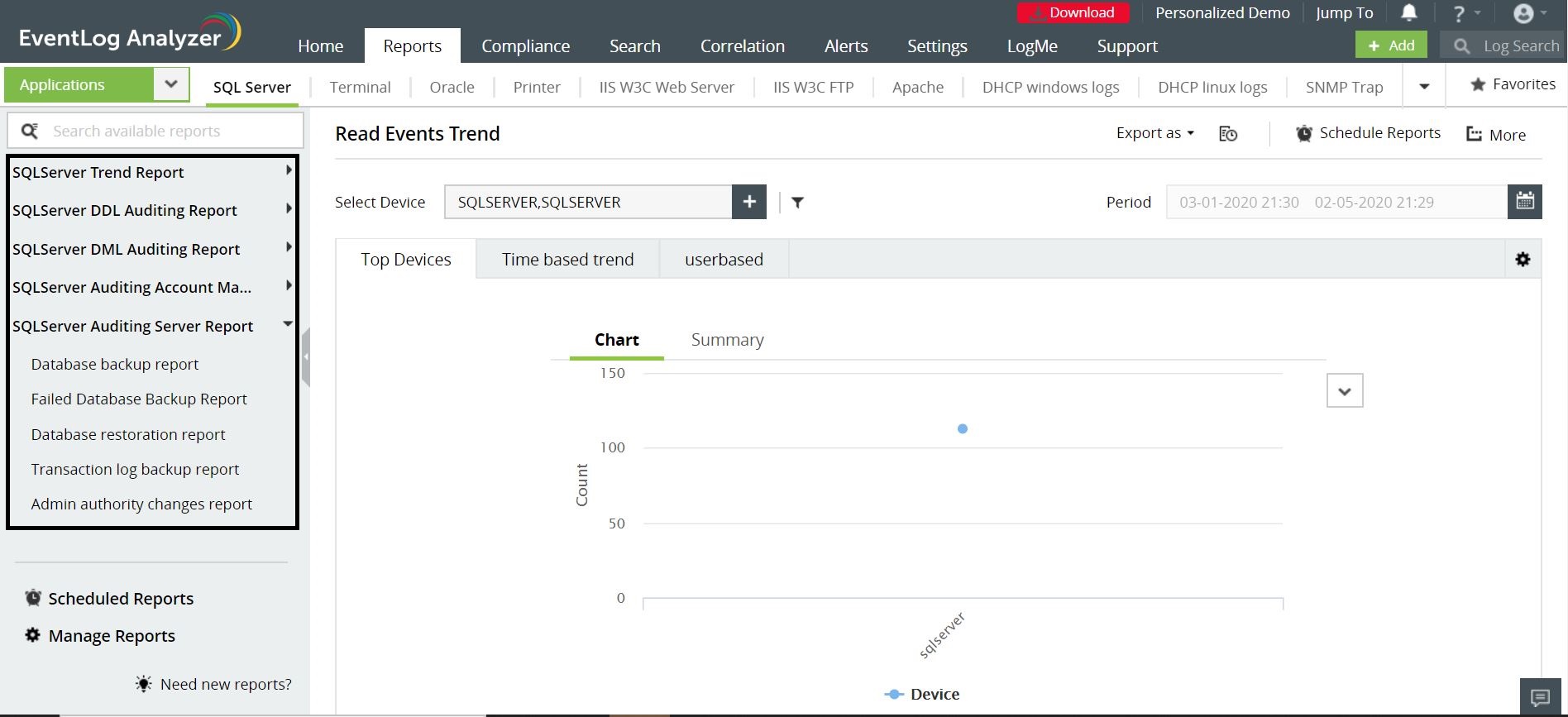
Task: Select the IIS W3C Web Server tab
Action: [x=666, y=87]
